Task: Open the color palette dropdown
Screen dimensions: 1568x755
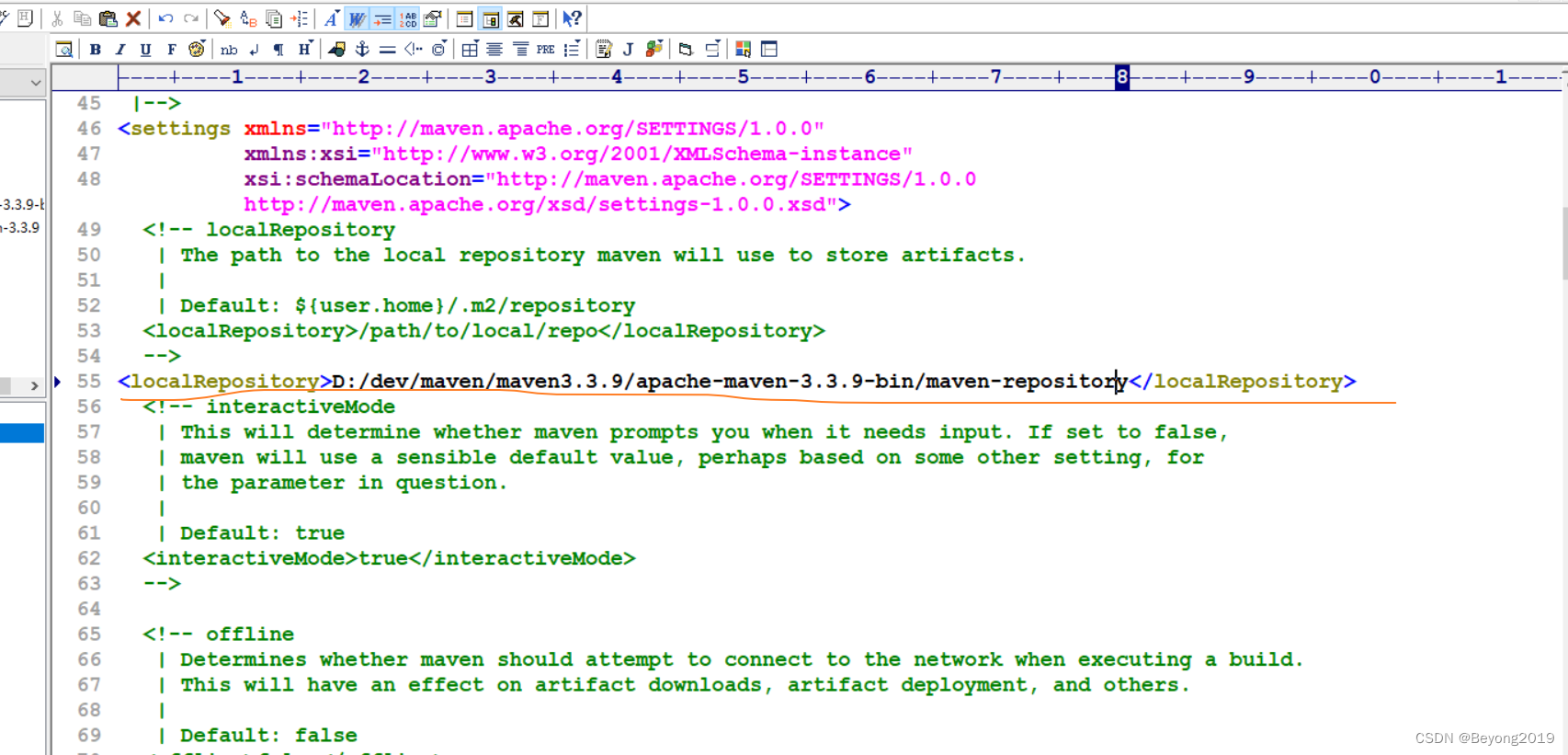Action: coord(197,49)
